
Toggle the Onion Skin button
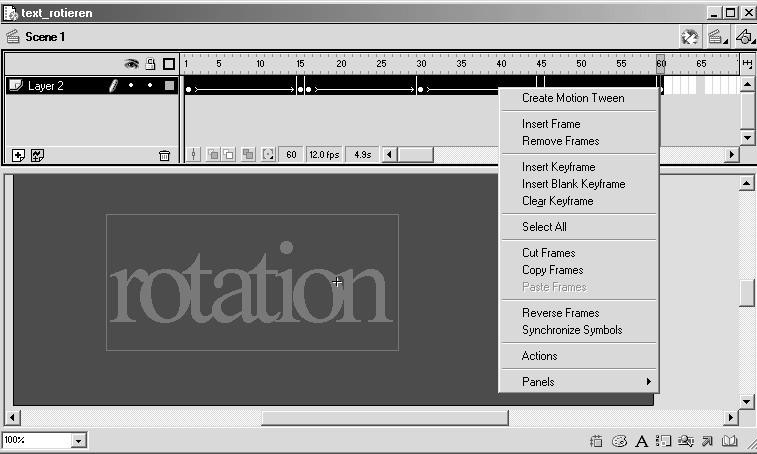pyautogui.click(x=213, y=155)
